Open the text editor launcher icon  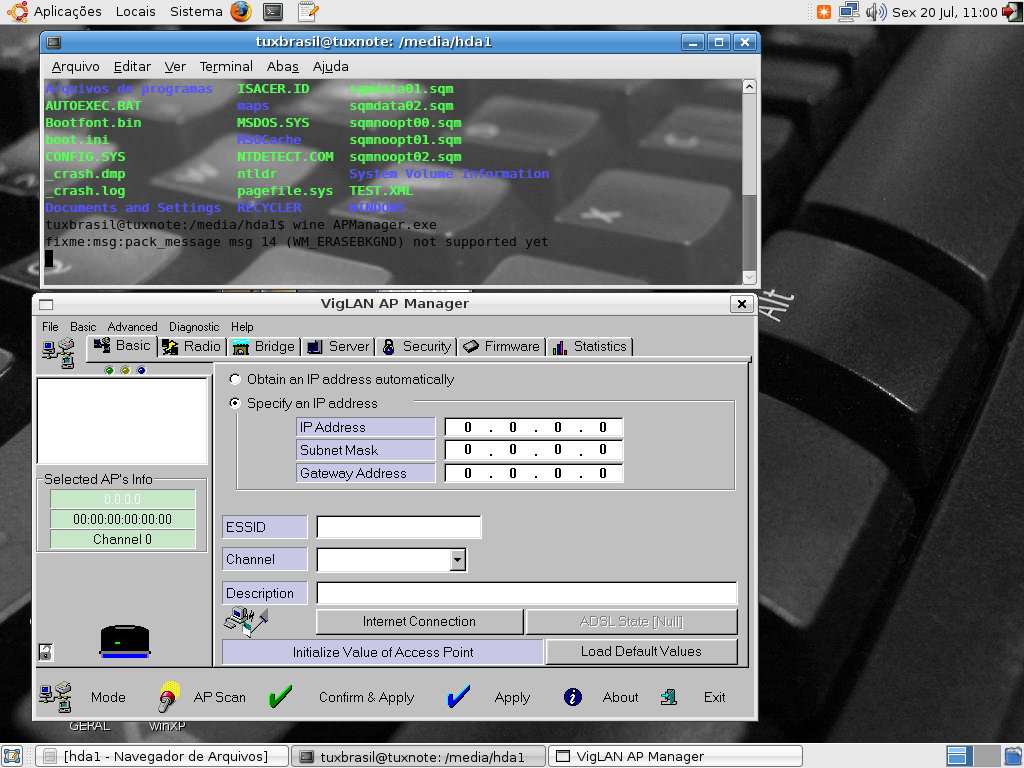point(308,11)
